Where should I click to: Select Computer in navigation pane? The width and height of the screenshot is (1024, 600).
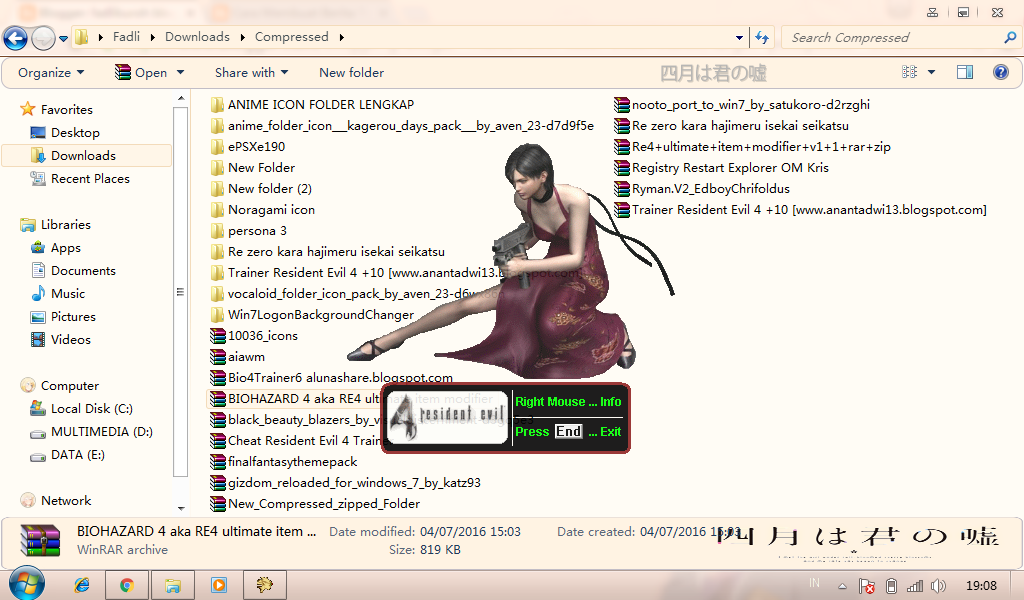[60, 386]
